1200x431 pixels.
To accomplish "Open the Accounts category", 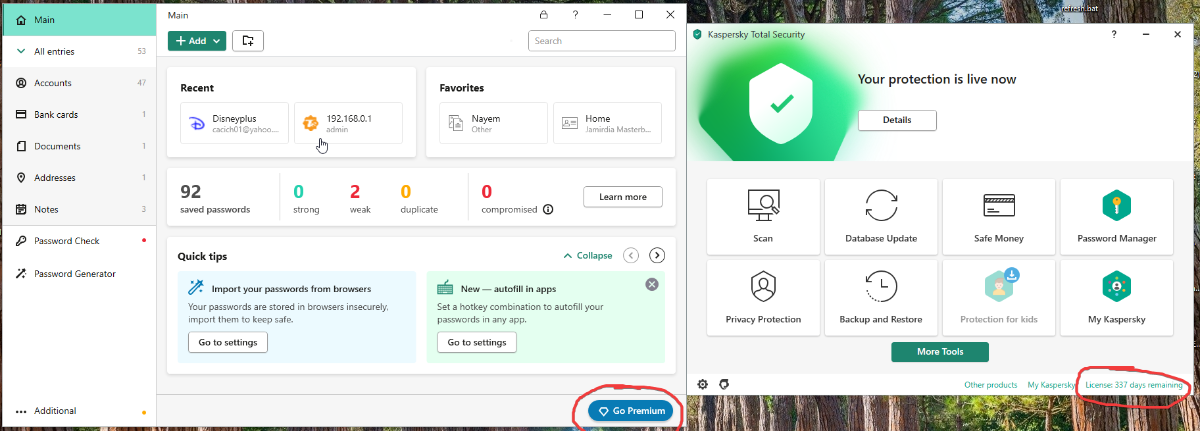I will [x=78, y=83].
